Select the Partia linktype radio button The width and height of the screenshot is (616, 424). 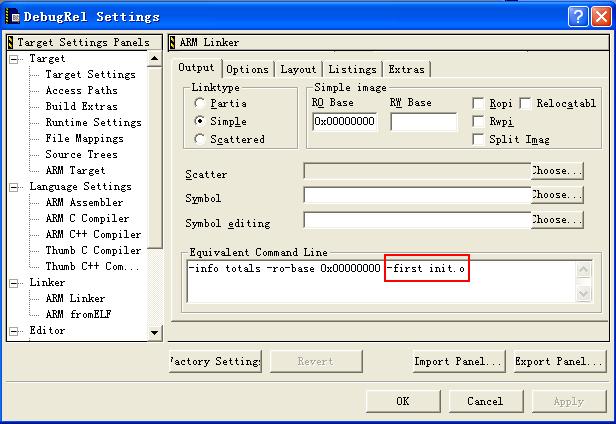(200, 103)
